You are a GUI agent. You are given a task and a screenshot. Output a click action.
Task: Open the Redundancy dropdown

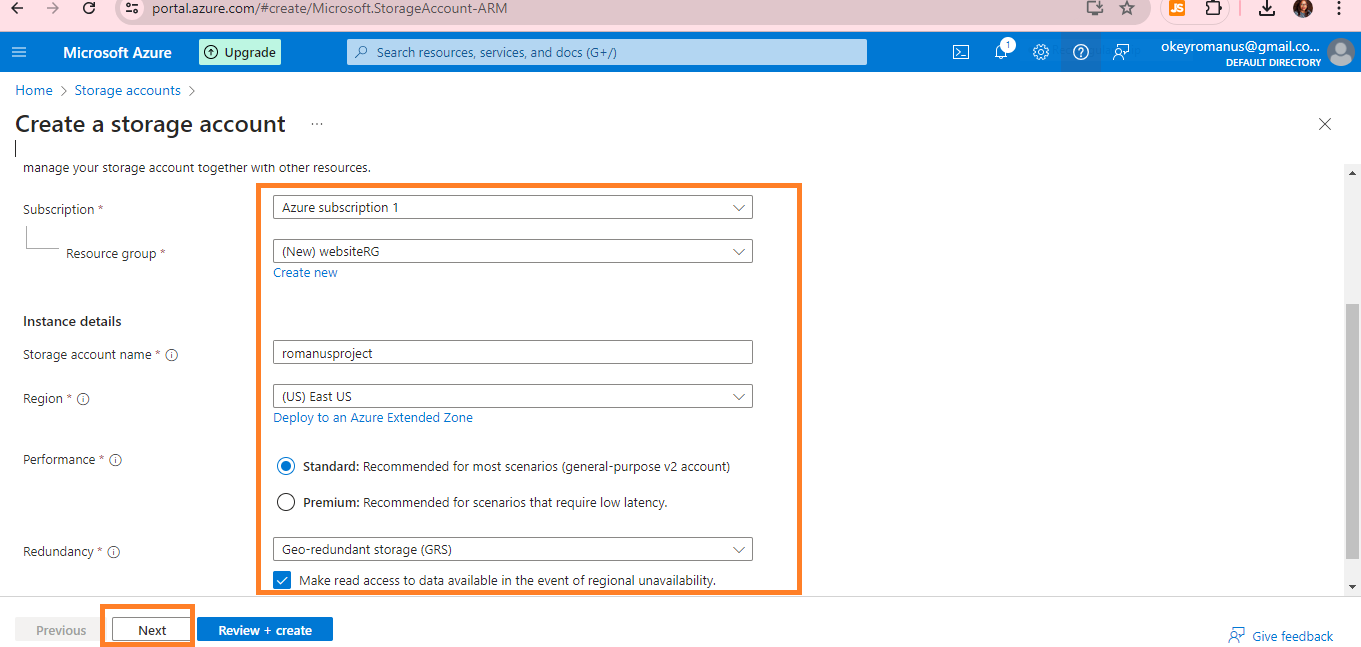coord(513,549)
